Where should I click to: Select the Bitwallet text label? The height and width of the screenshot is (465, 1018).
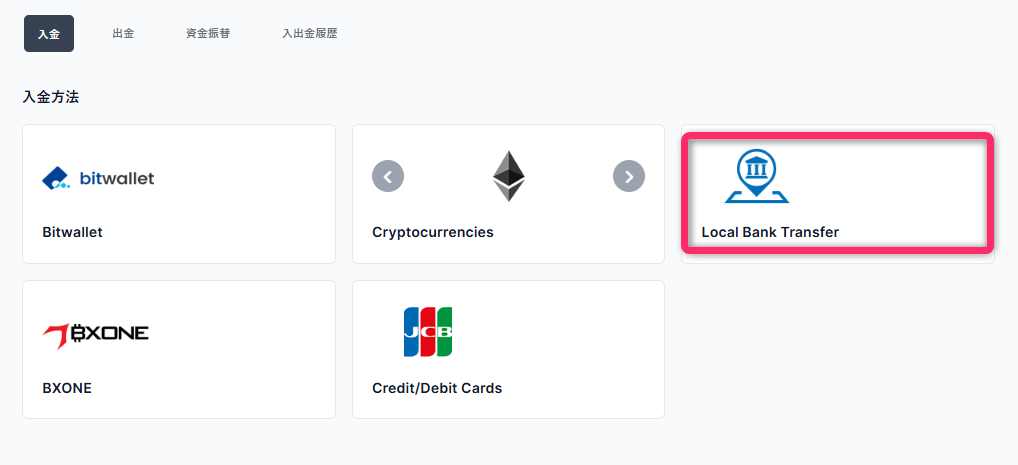[72, 232]
